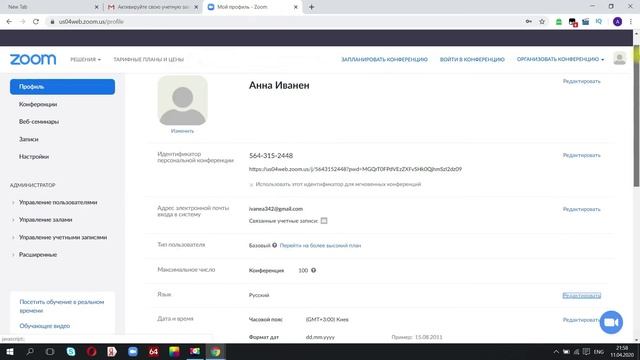The height and width of the screenshot is (360, 640).
Task: Click the browser forward arrow
Action: point(22,22)
